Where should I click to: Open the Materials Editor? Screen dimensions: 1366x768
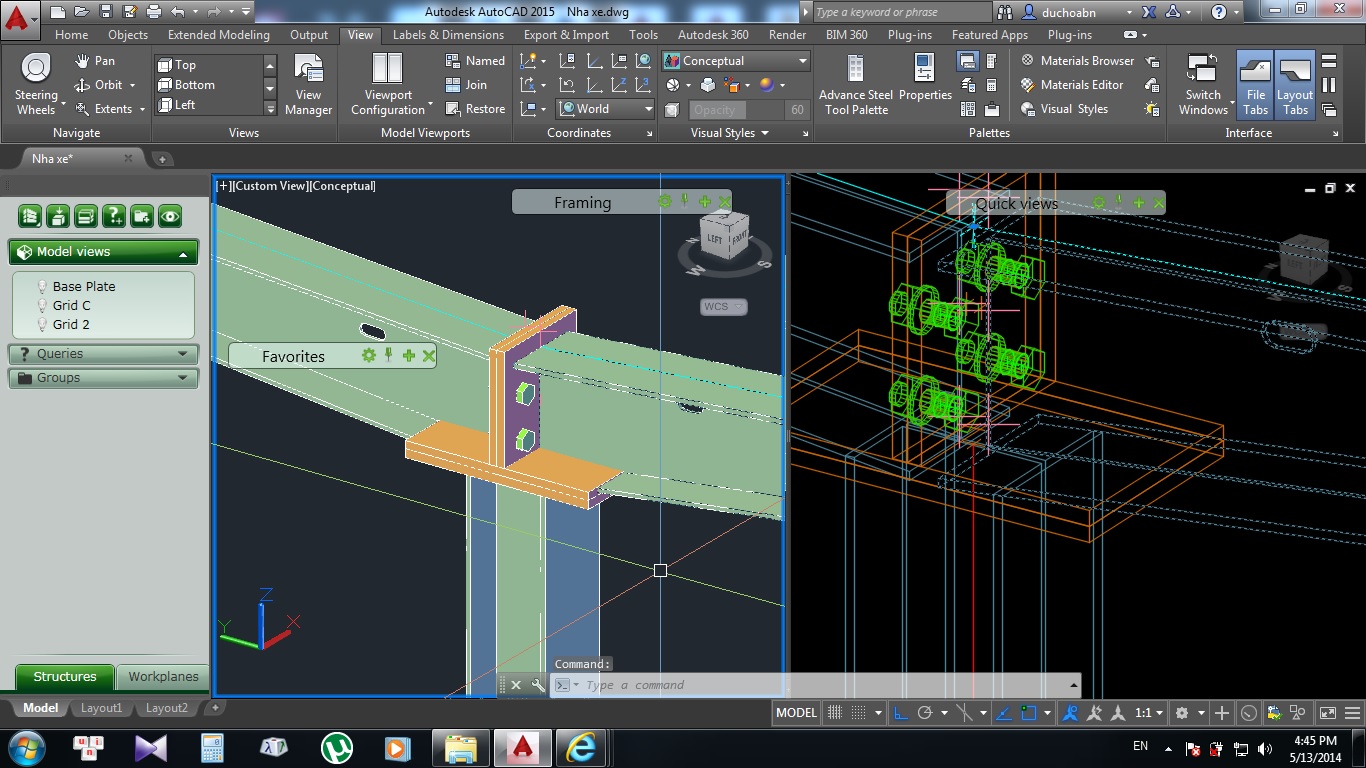1072,85
